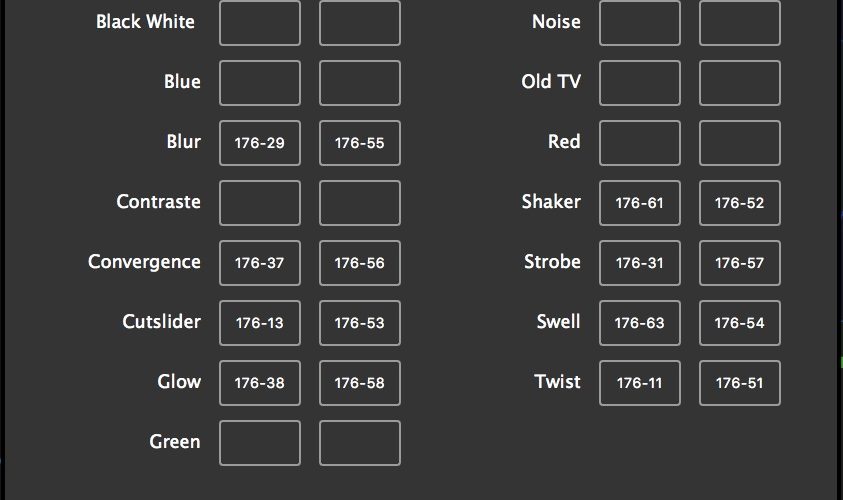The width and height of the screenshot is (843, 500).
Task: Select the Shaker field showing 176-52
Action: pos(740,203)
